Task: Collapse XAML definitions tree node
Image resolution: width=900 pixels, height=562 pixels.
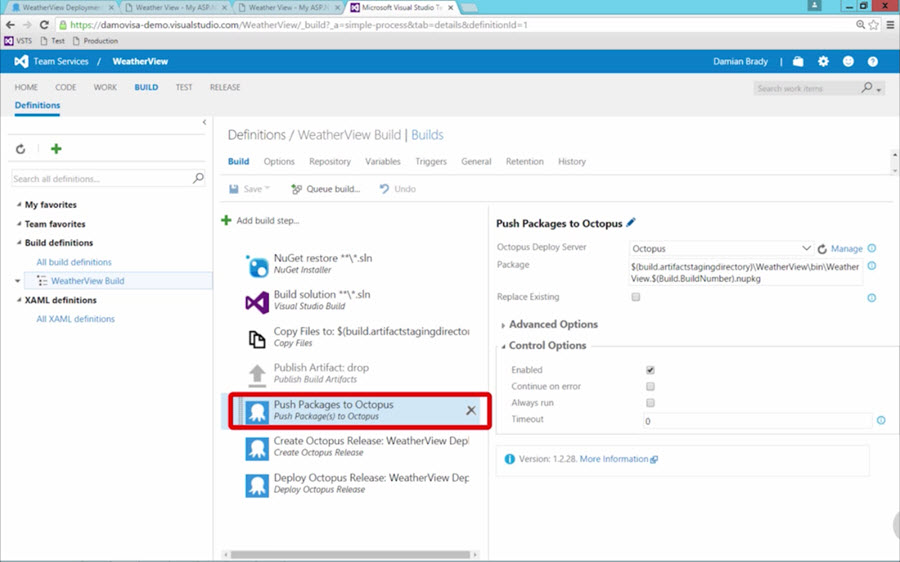Action: [19, 300]
